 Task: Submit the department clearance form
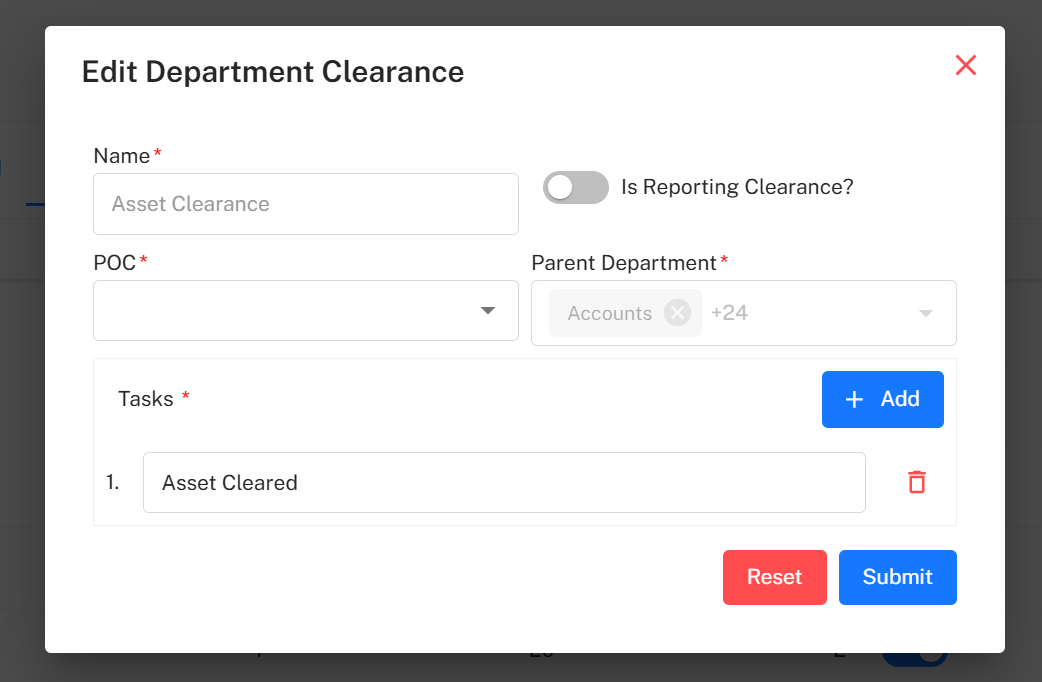coord(897,577)
